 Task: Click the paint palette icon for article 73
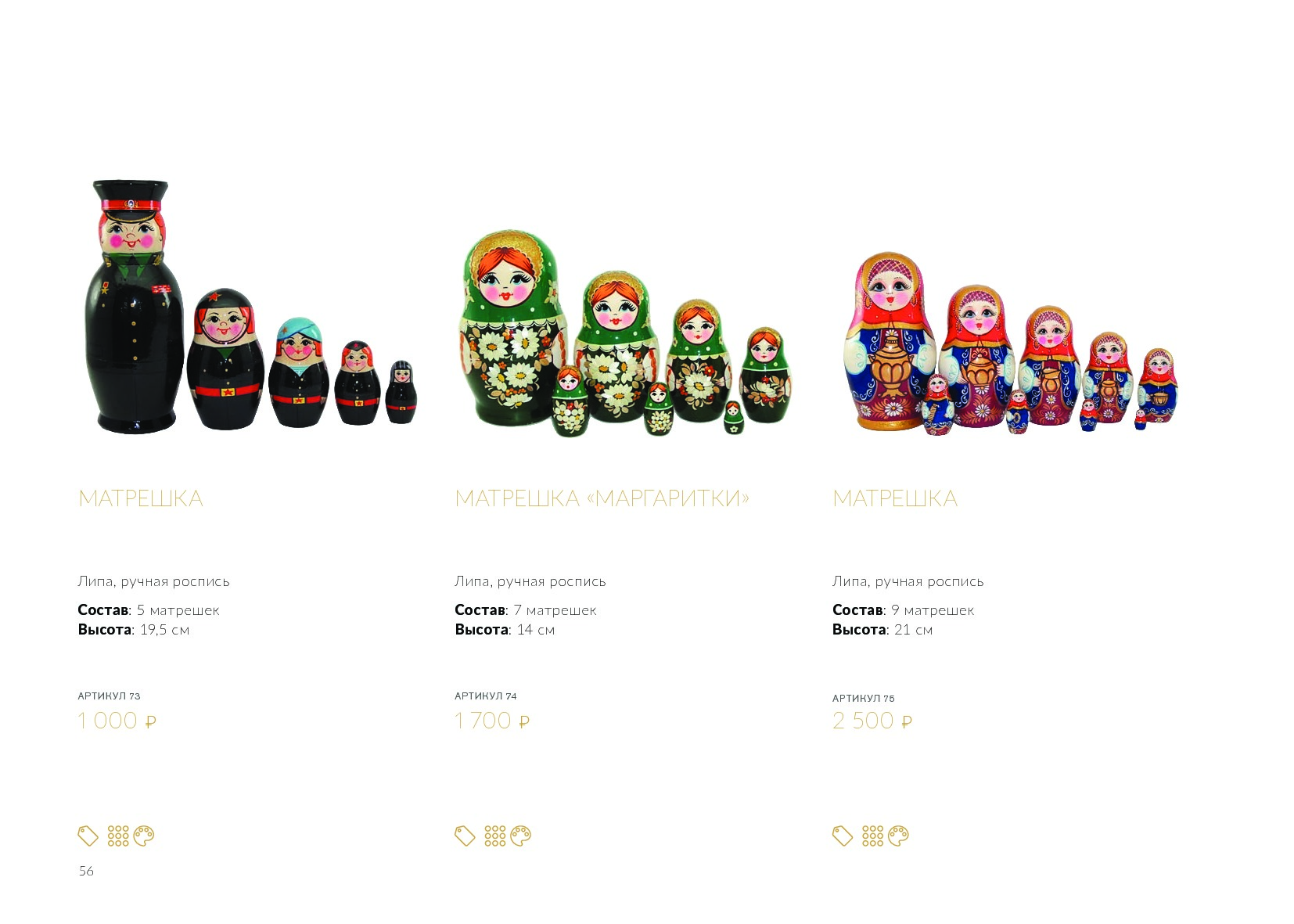144,836
